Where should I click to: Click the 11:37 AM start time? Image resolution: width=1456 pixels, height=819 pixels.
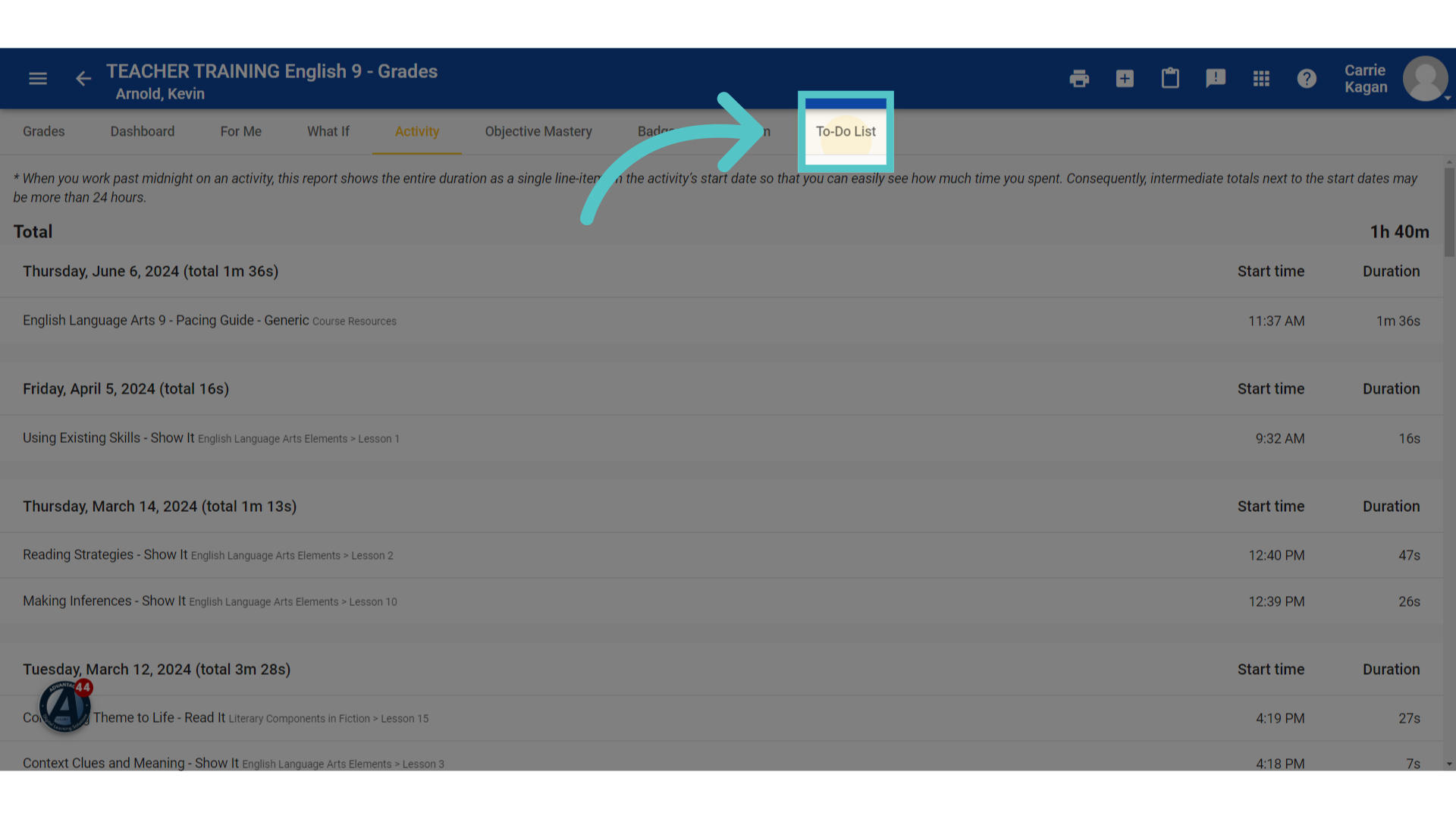tap(1276, 321)
